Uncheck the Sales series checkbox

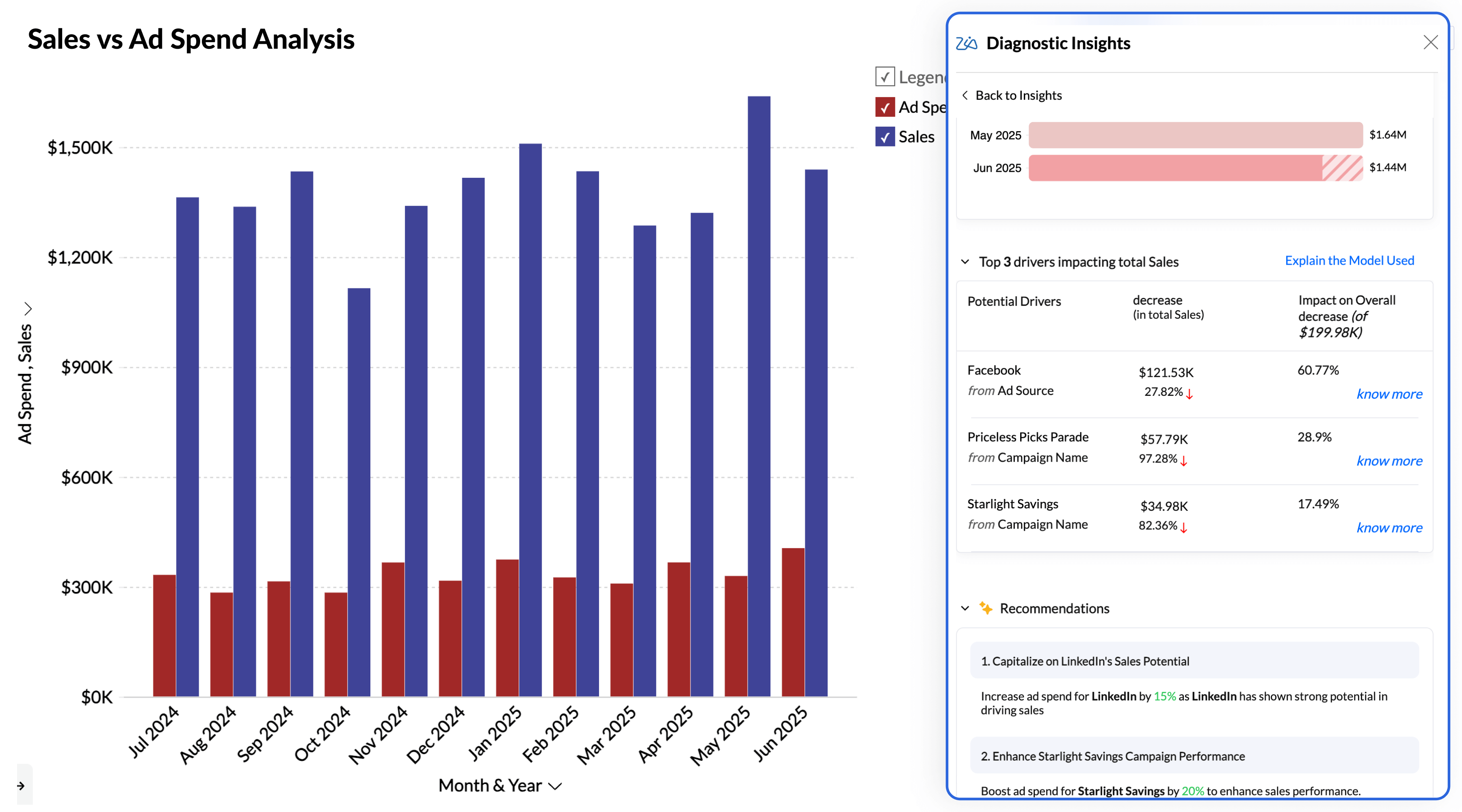click(x=885, y=137)
